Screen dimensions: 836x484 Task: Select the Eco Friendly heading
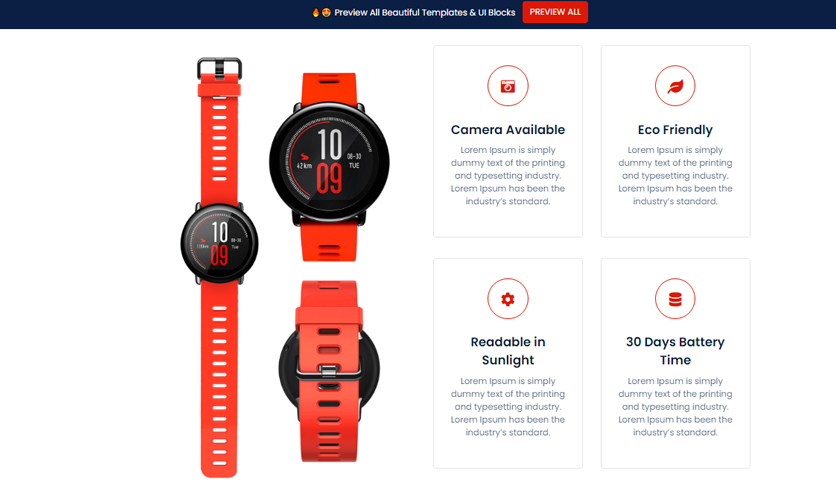[675, 130]
